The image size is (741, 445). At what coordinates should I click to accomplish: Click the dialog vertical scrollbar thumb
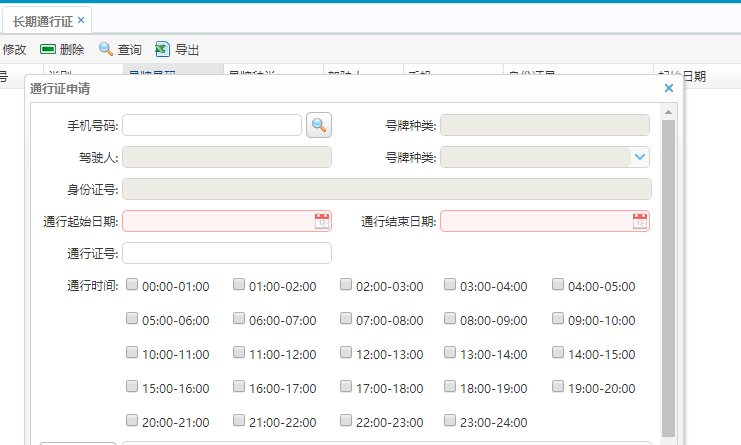coord(668,279)
